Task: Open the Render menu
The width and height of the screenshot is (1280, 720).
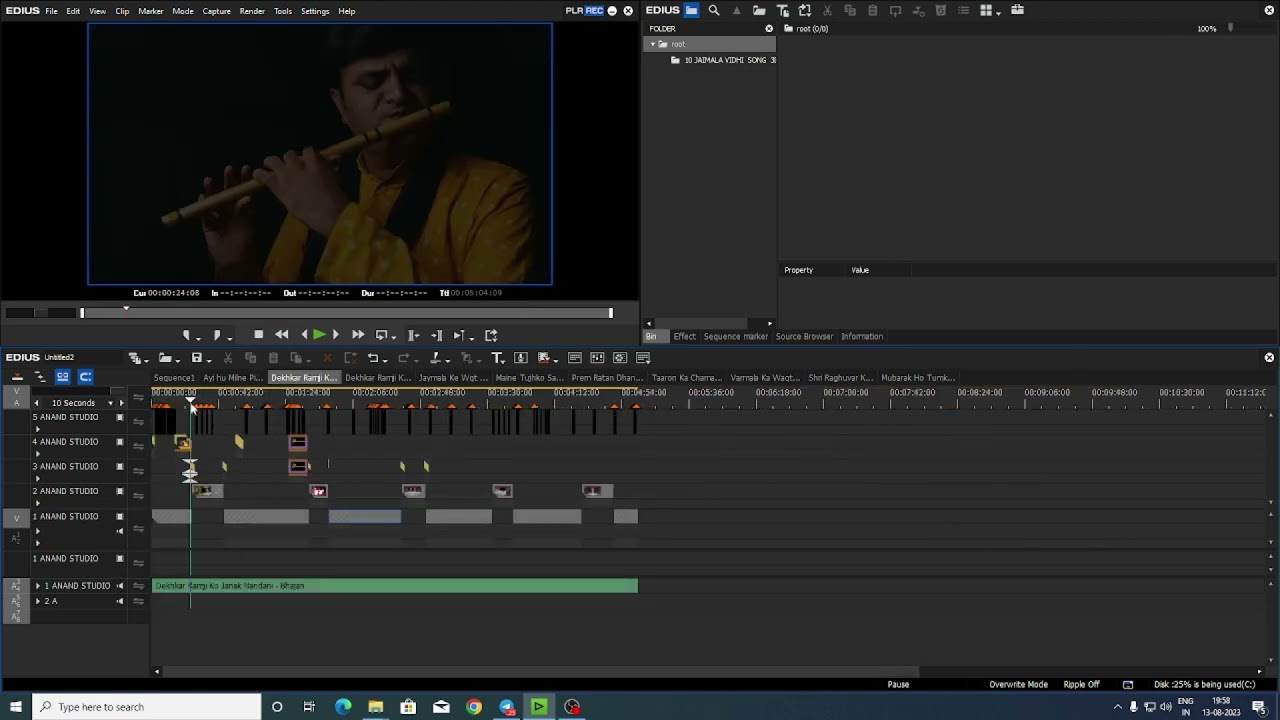Action: (x=252, y=11)
